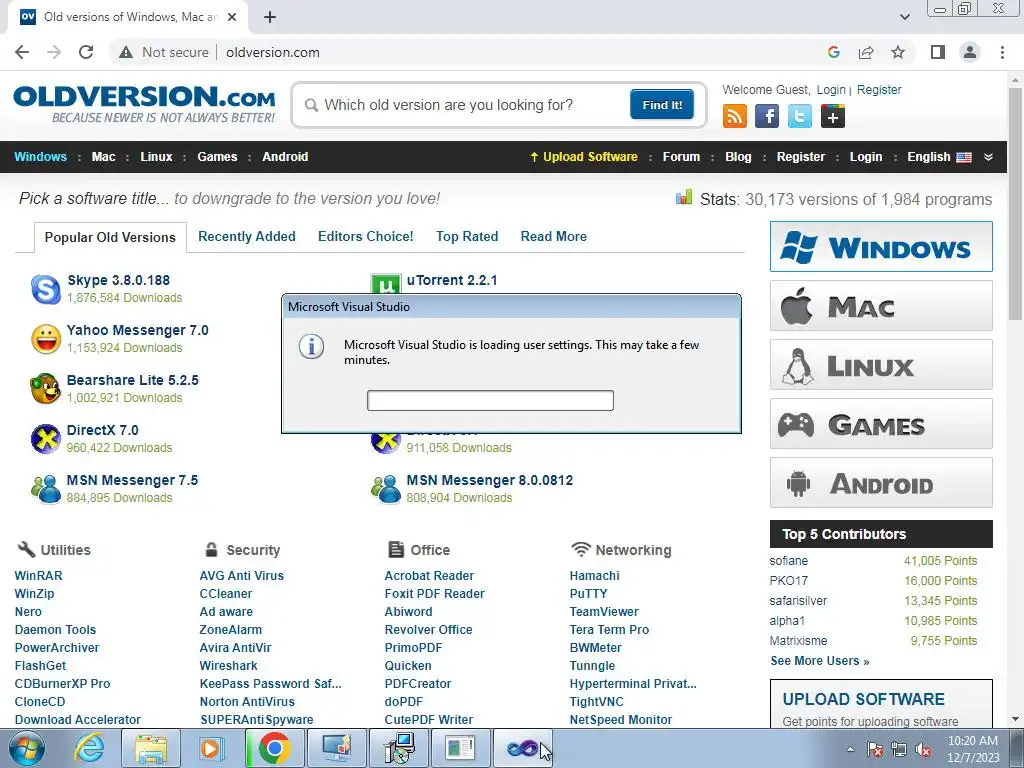This screenshot has width=1024, height=768.
Task: Launch Internet Explorer from the taskbar
Action: coord(88,748)
